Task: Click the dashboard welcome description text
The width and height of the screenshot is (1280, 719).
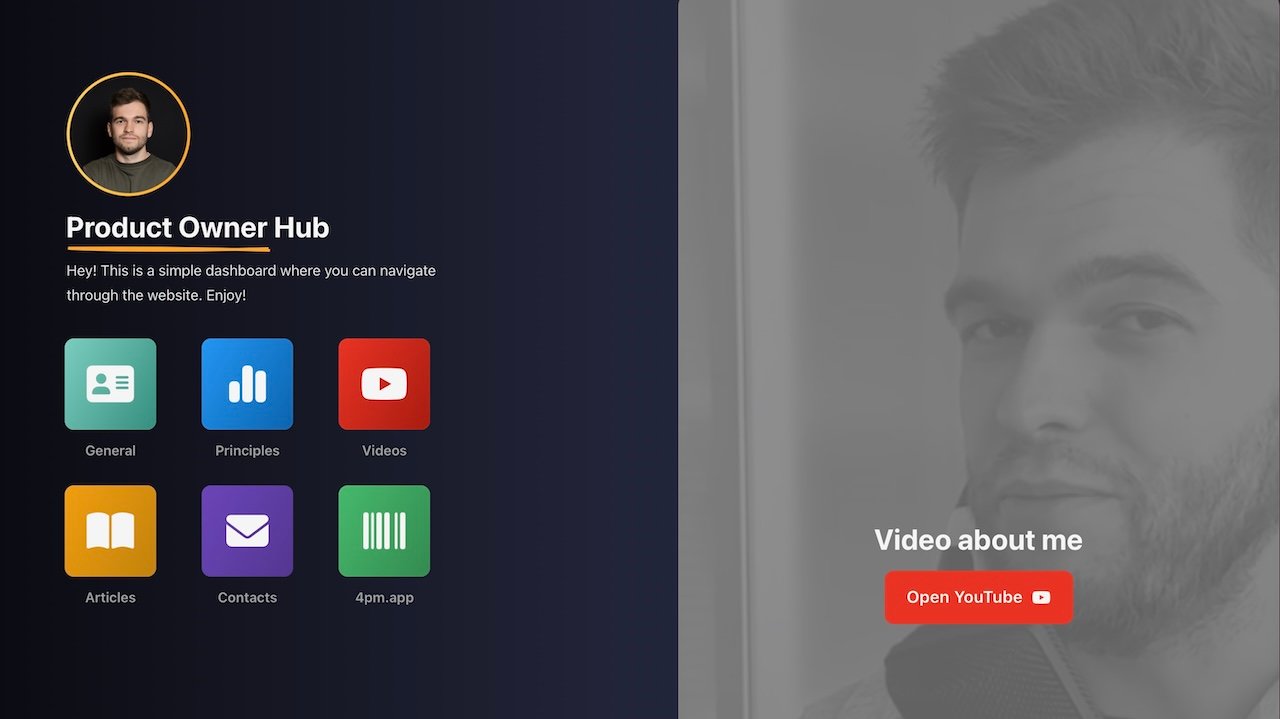Action: [250, 283]
